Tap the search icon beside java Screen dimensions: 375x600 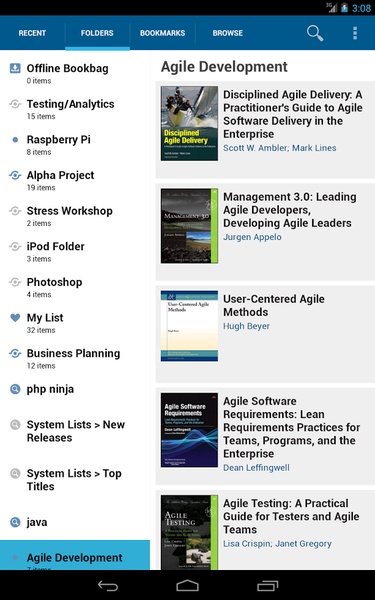click(x=15, y=522)
